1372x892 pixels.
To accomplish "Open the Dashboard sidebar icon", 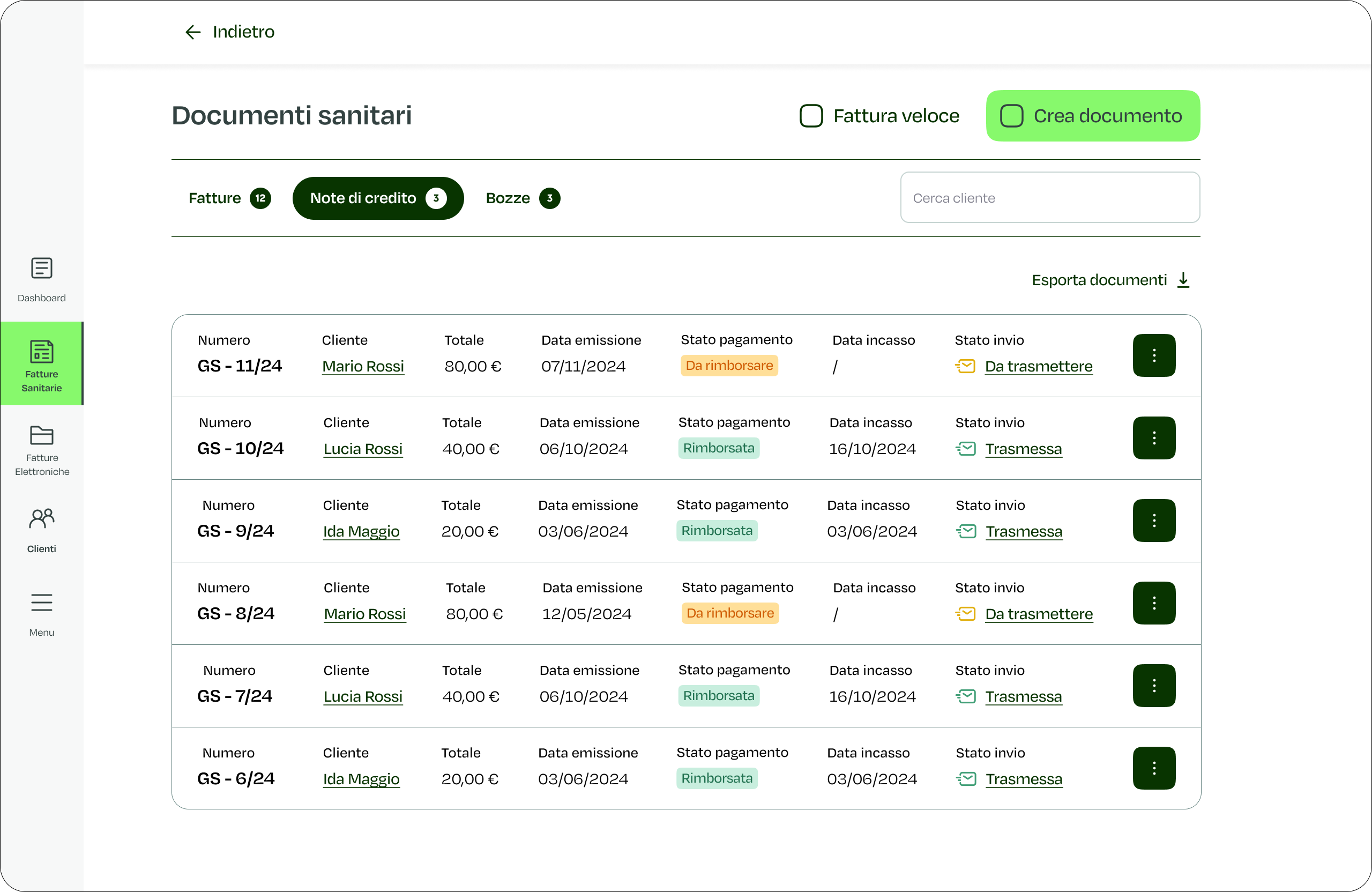I will pos(41,268).
